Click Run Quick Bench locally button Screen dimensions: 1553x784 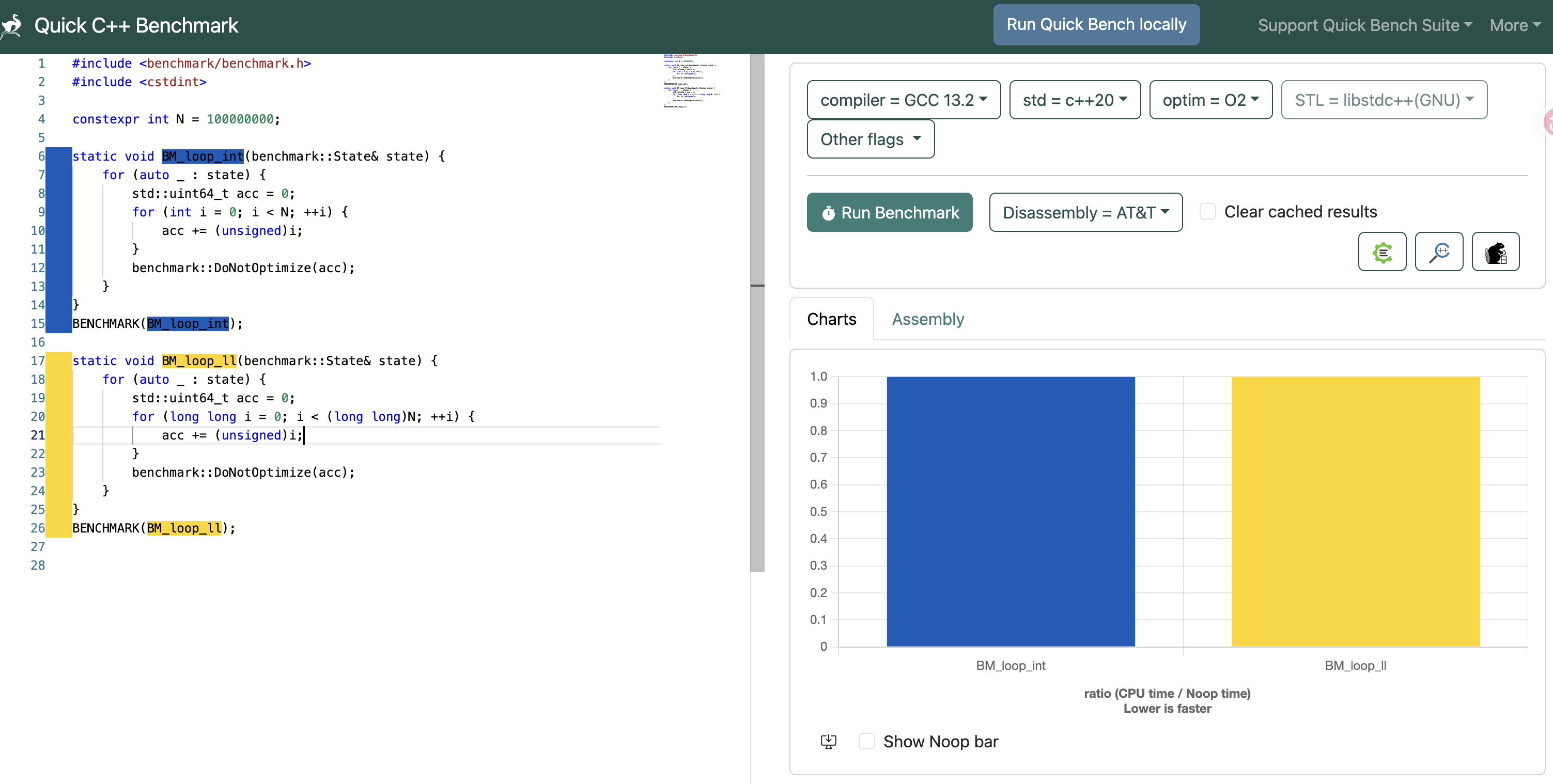tap(1095, 25)
